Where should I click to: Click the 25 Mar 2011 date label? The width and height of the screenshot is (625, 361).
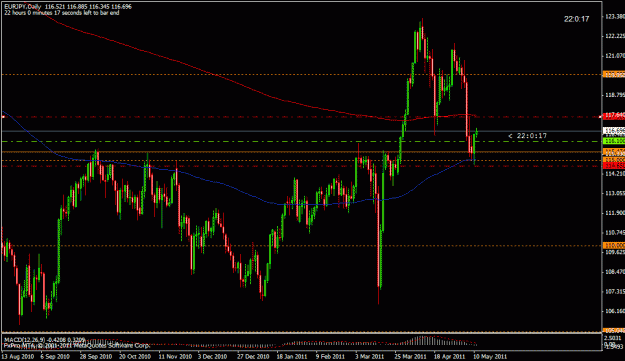click(x=410, y=356)
